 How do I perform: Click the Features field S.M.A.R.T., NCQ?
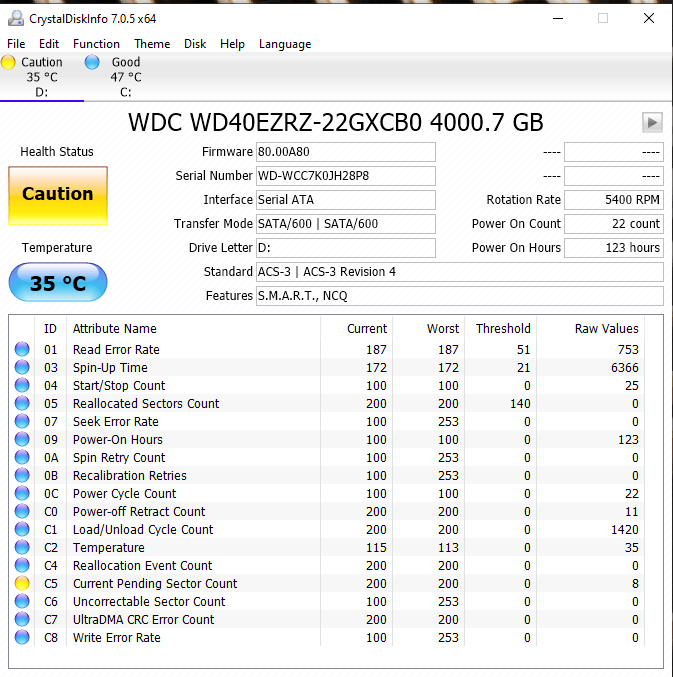[x=460, y=296]
